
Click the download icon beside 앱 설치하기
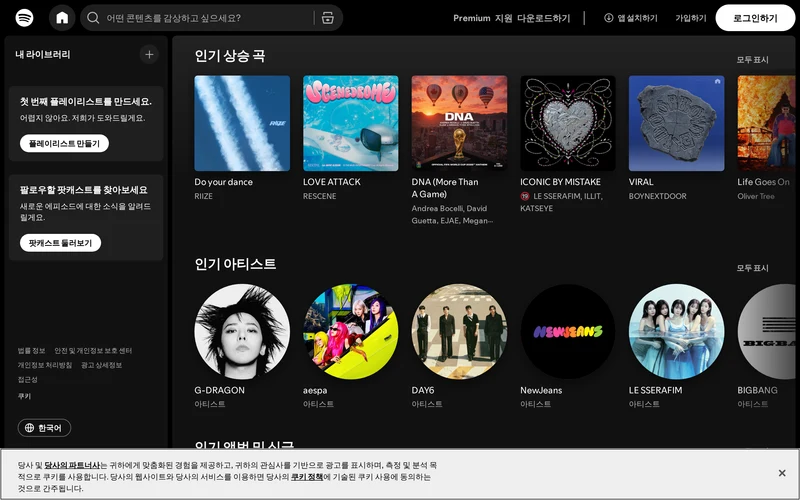point(608,18)
